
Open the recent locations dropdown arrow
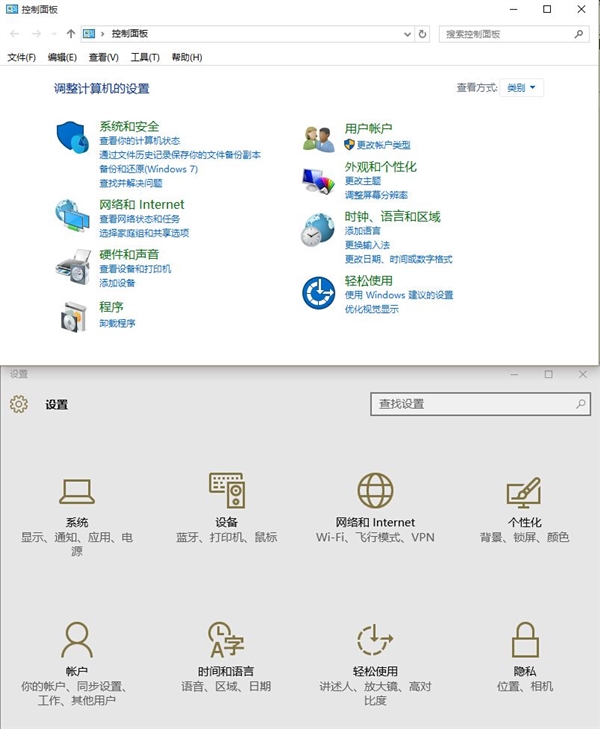pyautogui.click(x=54, y=34)
